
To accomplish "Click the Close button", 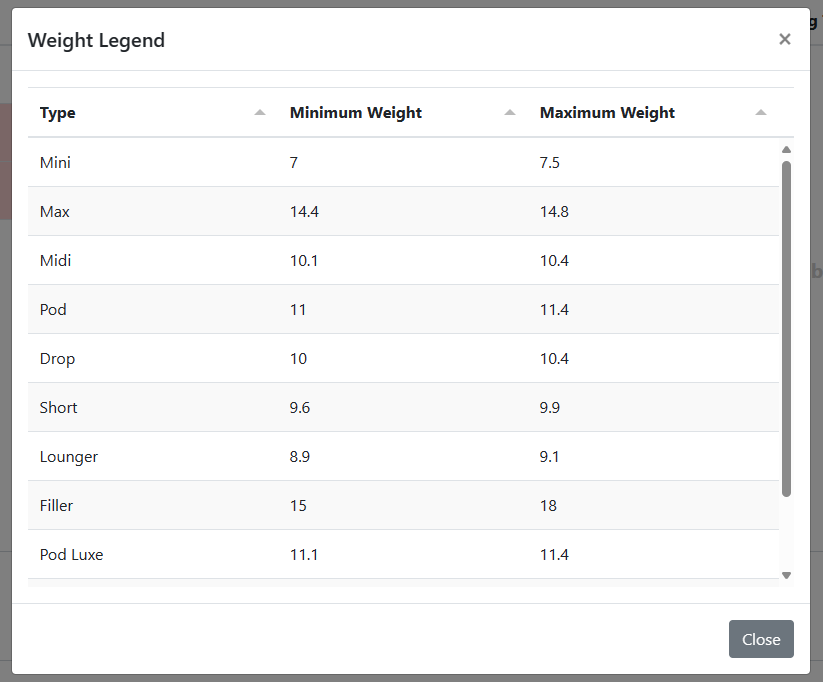I will (761, 639).
